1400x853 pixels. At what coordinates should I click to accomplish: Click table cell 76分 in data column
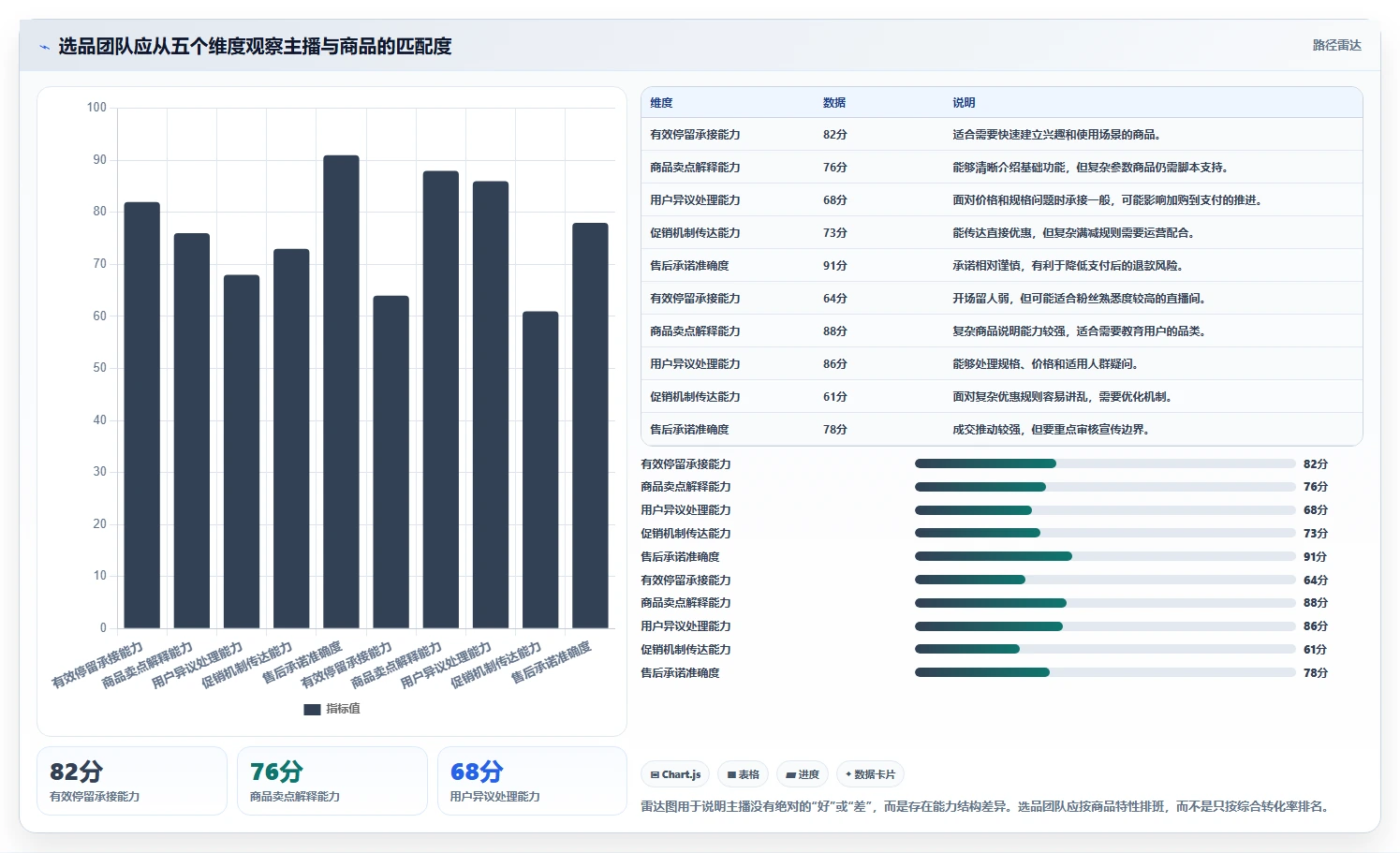pos(835,168)
